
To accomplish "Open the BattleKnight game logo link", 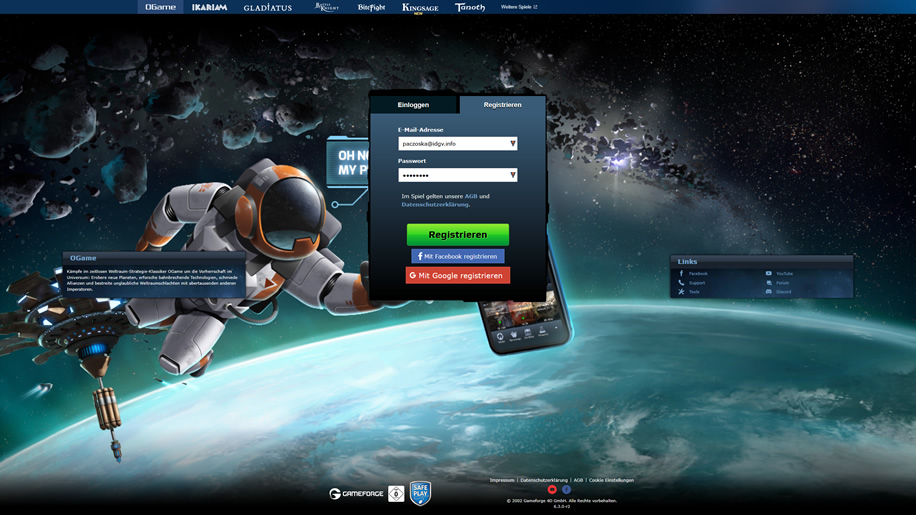I will tap(327, 7).
